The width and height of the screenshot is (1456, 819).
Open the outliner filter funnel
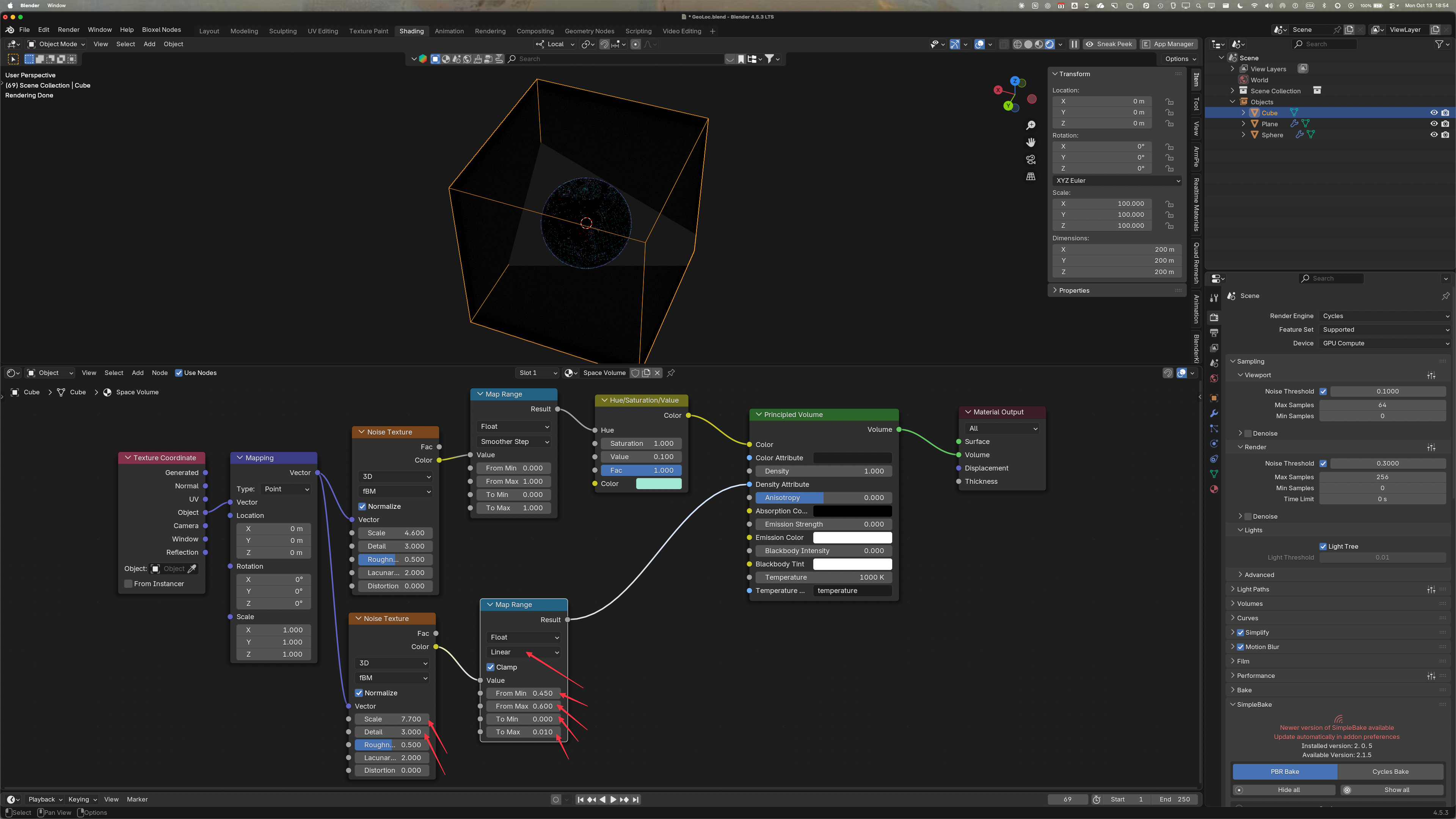[x=1439, y=44]
